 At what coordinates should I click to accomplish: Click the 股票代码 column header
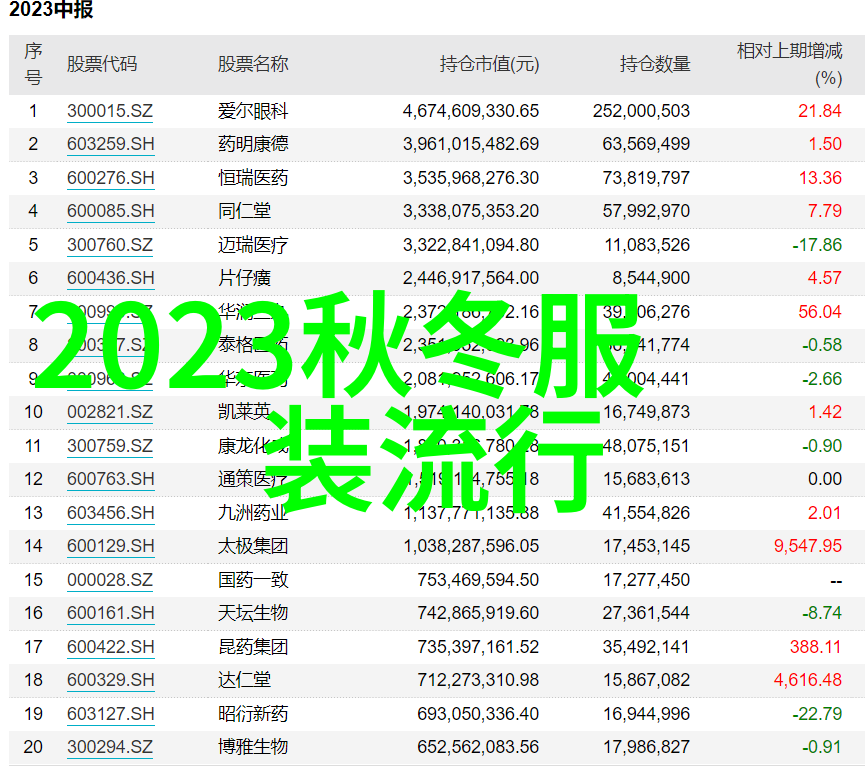click(102, 65)
